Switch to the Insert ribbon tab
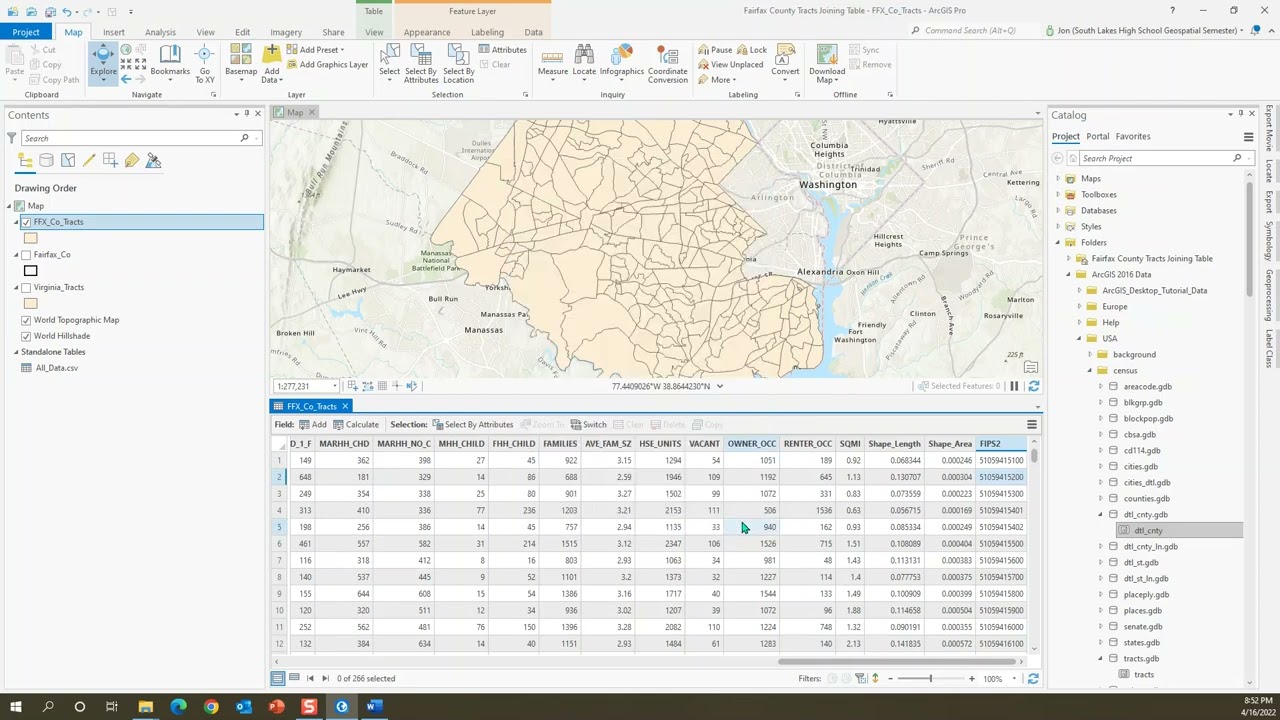The image size is (1280, 720). tap(114, 32)
